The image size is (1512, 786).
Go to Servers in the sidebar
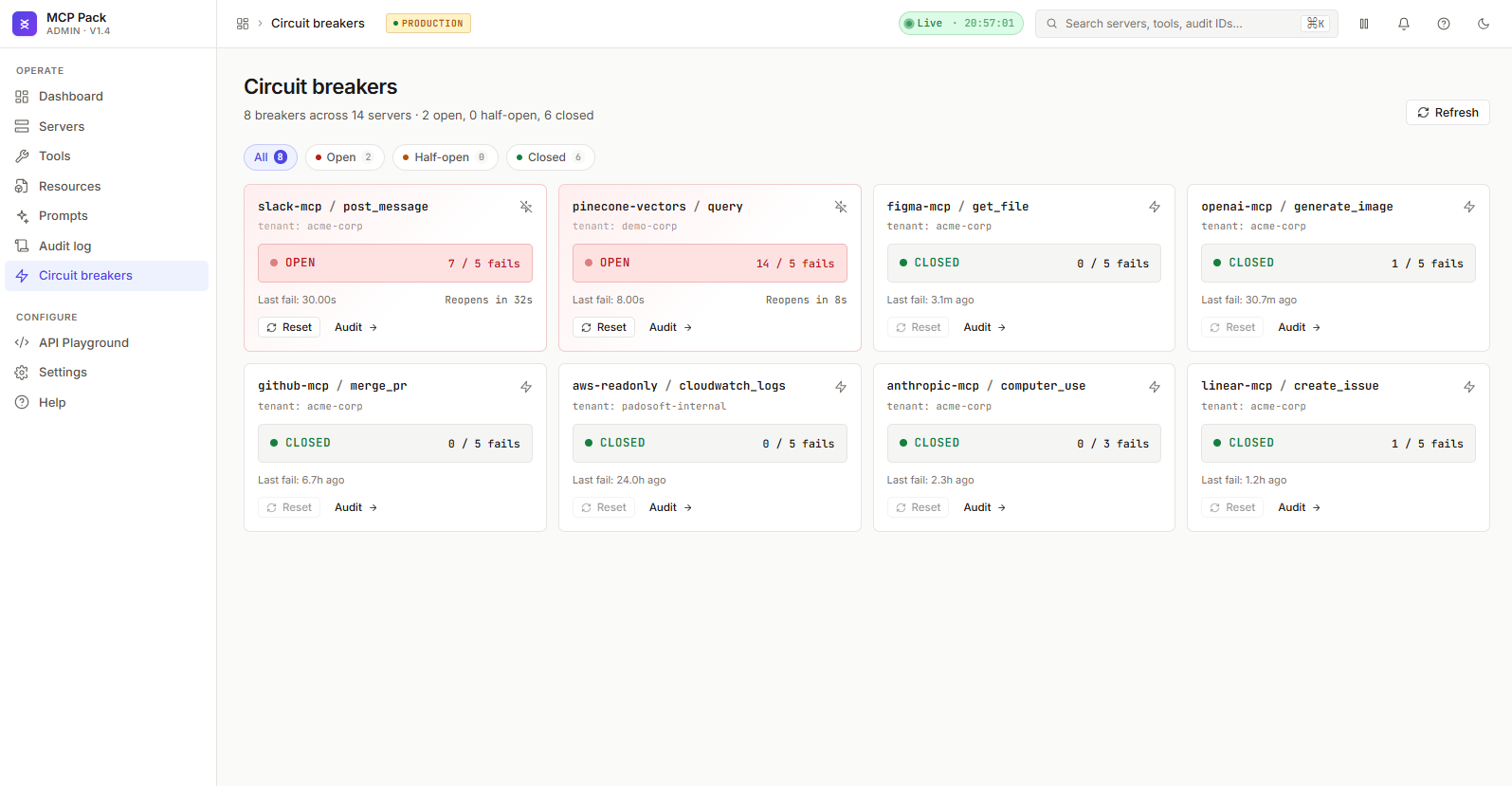click(x=106, y=126)
